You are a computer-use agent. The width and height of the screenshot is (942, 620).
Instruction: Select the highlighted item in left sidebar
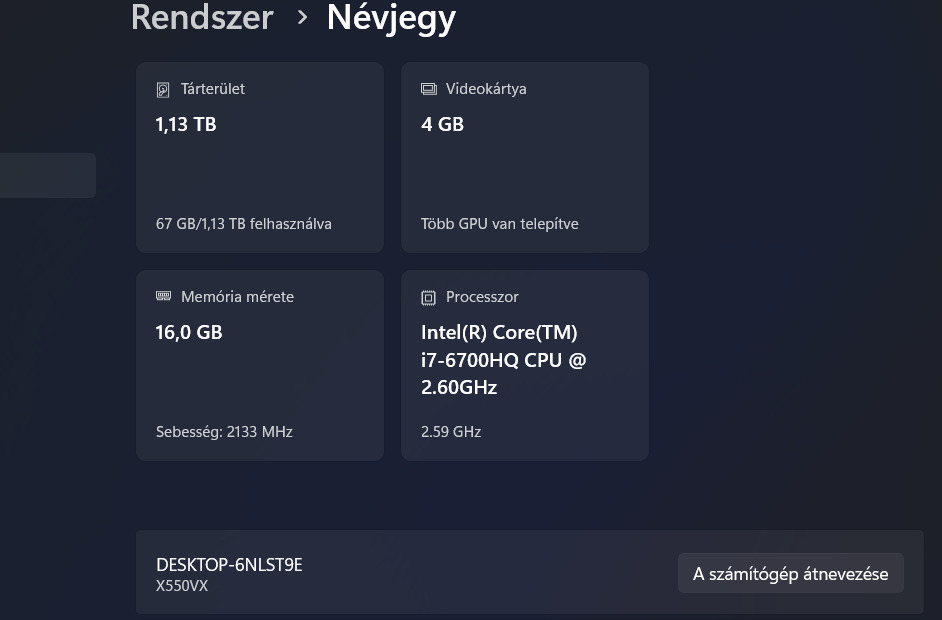tap(47, 175)
